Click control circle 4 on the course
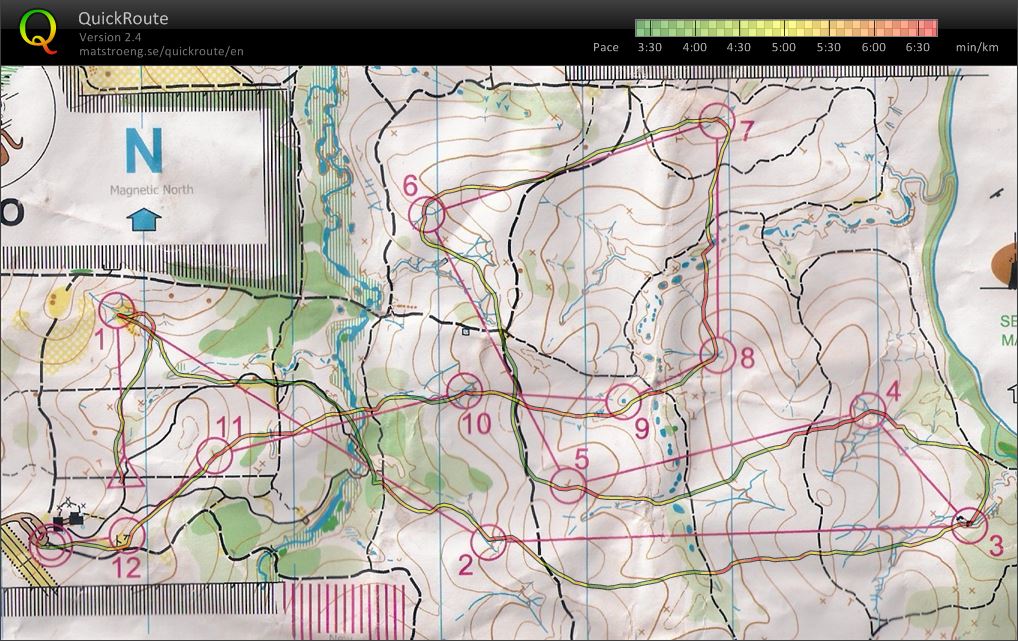Viewport: 1018px width, 641px height. 868,410
